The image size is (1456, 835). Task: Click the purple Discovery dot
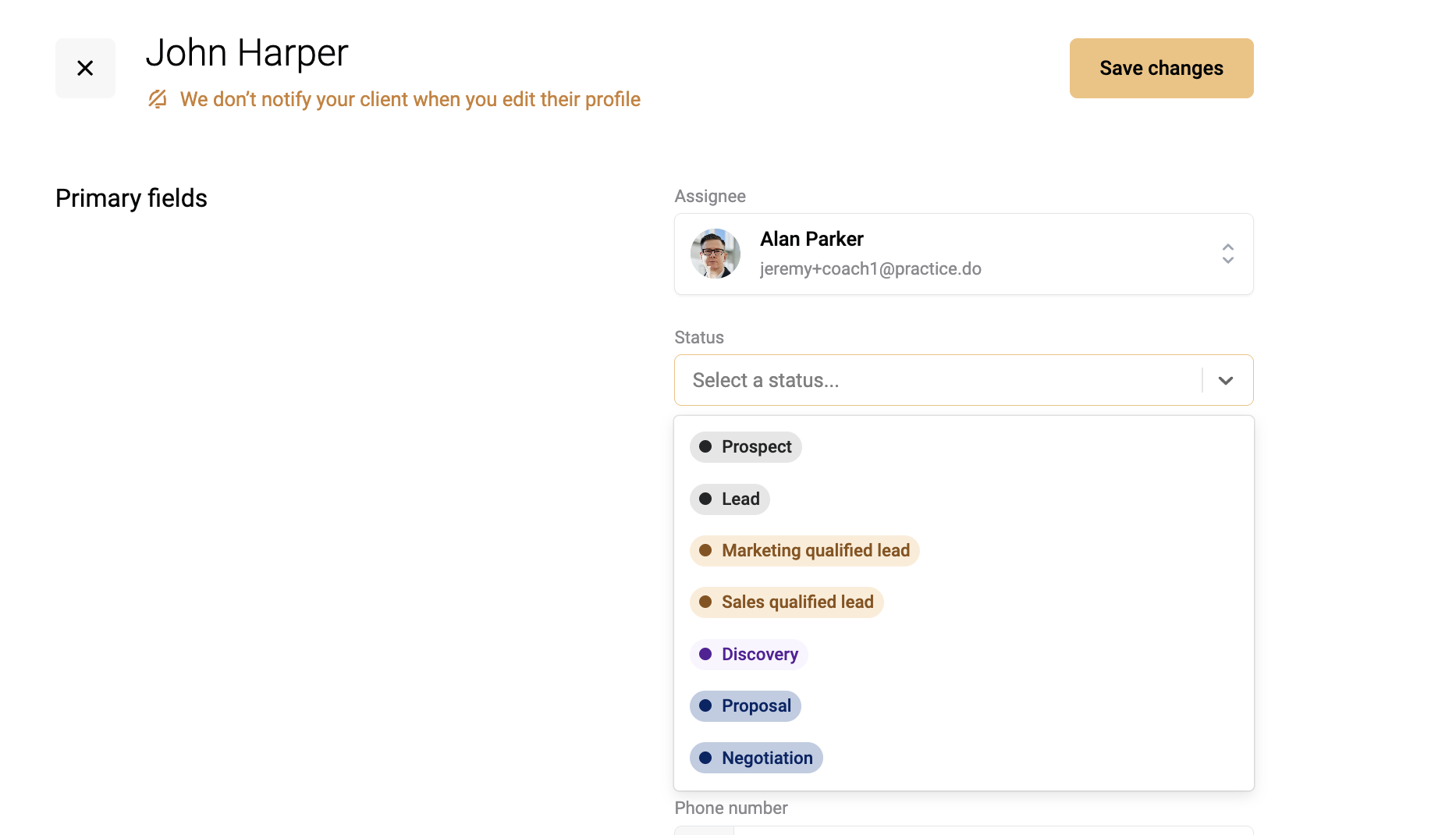pyautogui.click(x=705, y=654)
